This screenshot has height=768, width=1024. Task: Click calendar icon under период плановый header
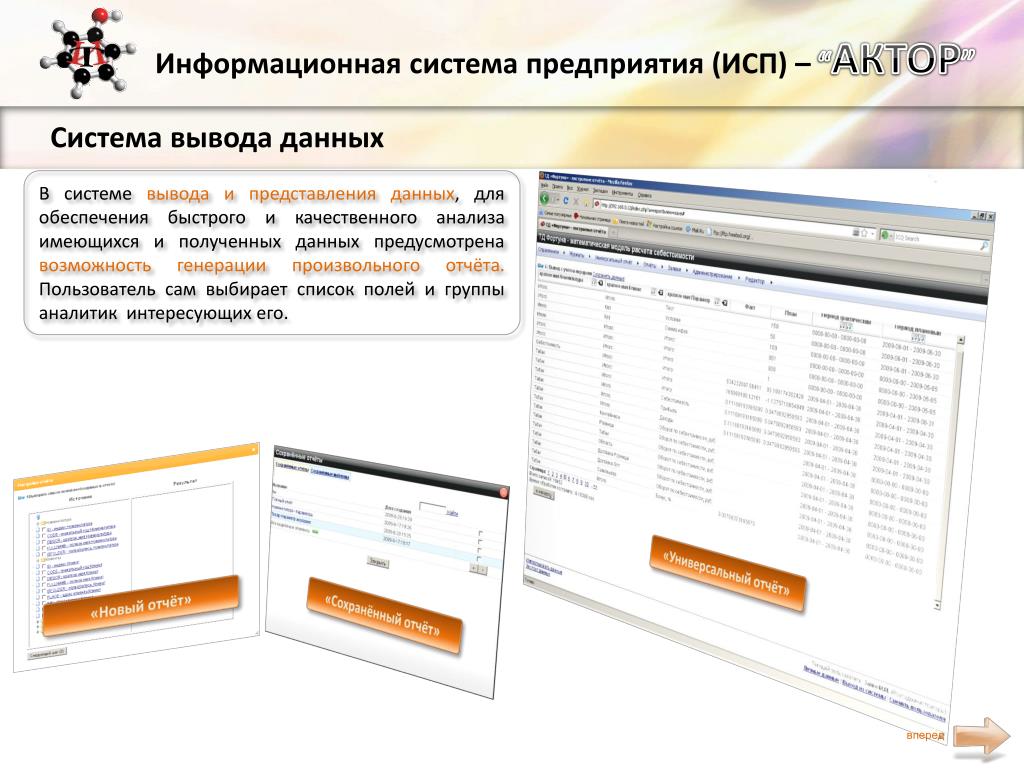point(918,338)
